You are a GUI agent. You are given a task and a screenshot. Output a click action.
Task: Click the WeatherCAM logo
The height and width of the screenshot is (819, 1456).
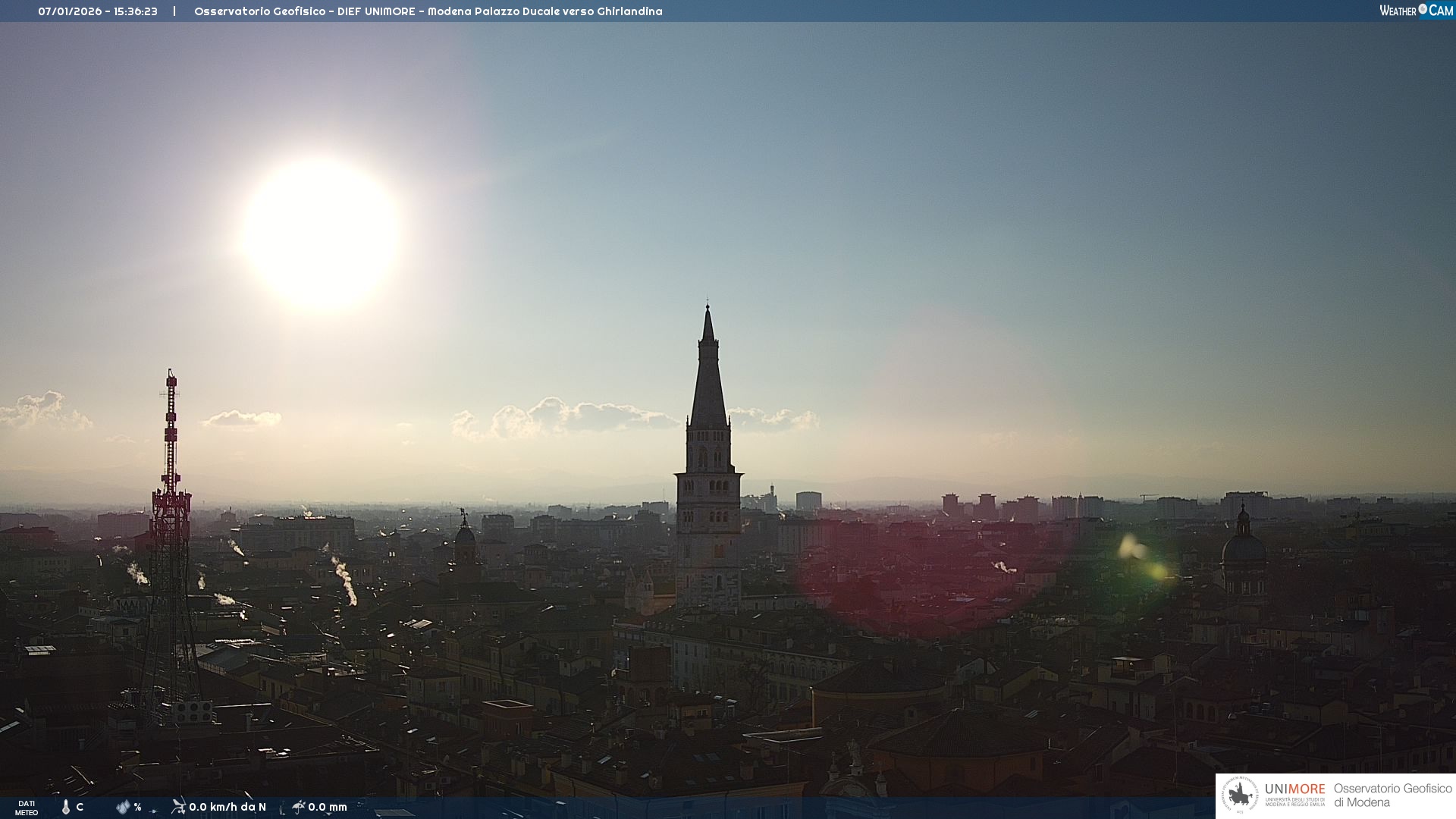pyautogui.click(x=1415, y=11)
